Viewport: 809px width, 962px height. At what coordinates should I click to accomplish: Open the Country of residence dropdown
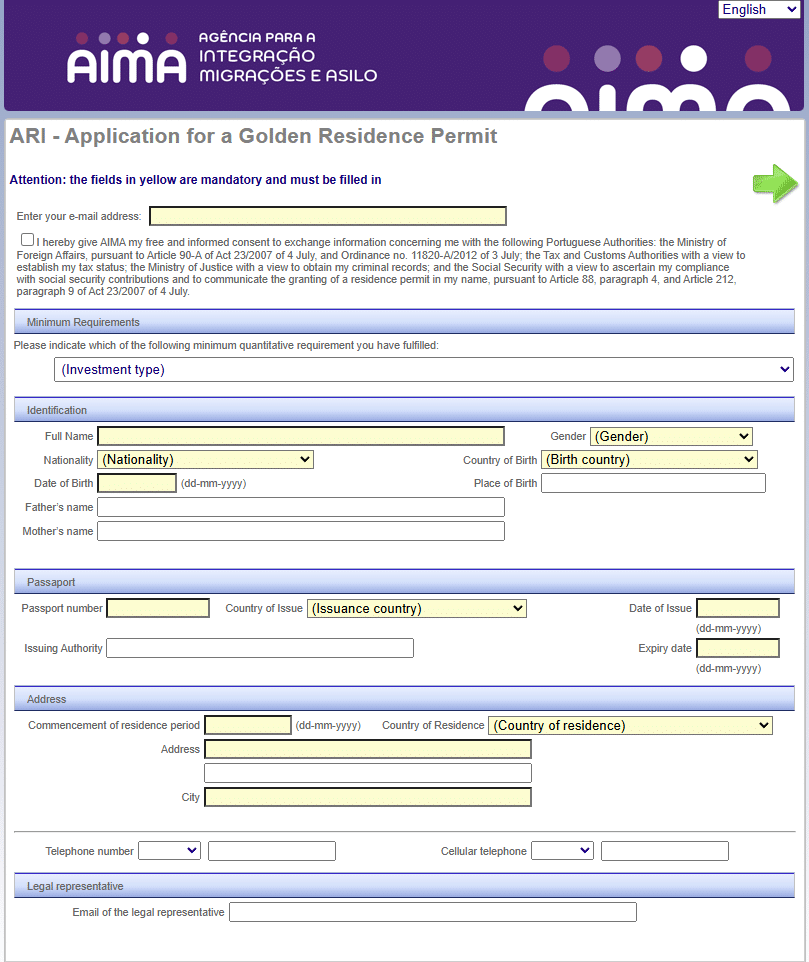pyautogui.click(x=630, y=725)
